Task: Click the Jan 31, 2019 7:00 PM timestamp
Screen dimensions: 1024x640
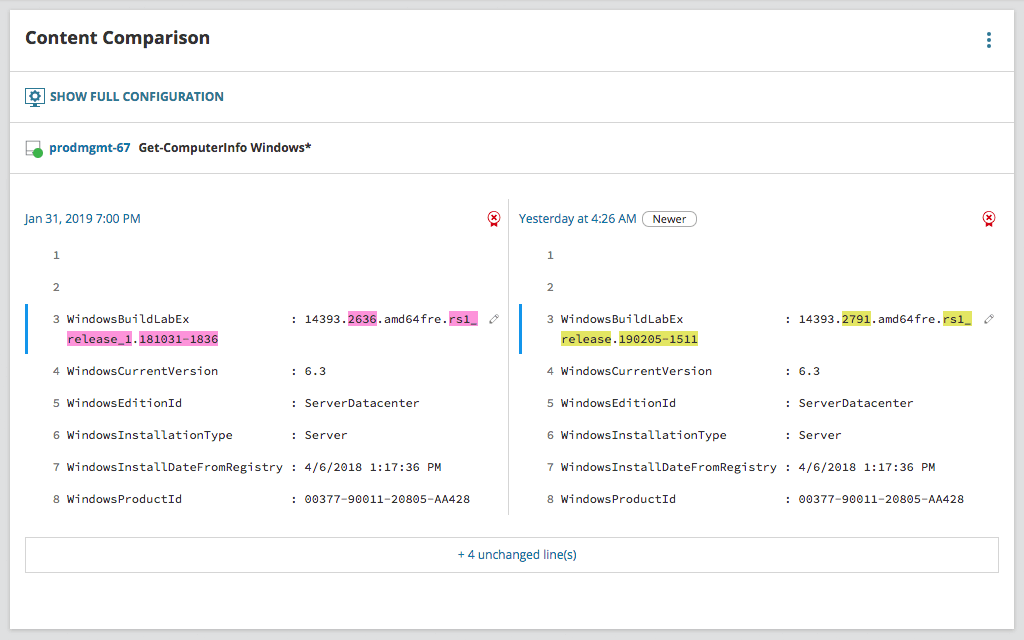Action: click(x=81, y=218)
